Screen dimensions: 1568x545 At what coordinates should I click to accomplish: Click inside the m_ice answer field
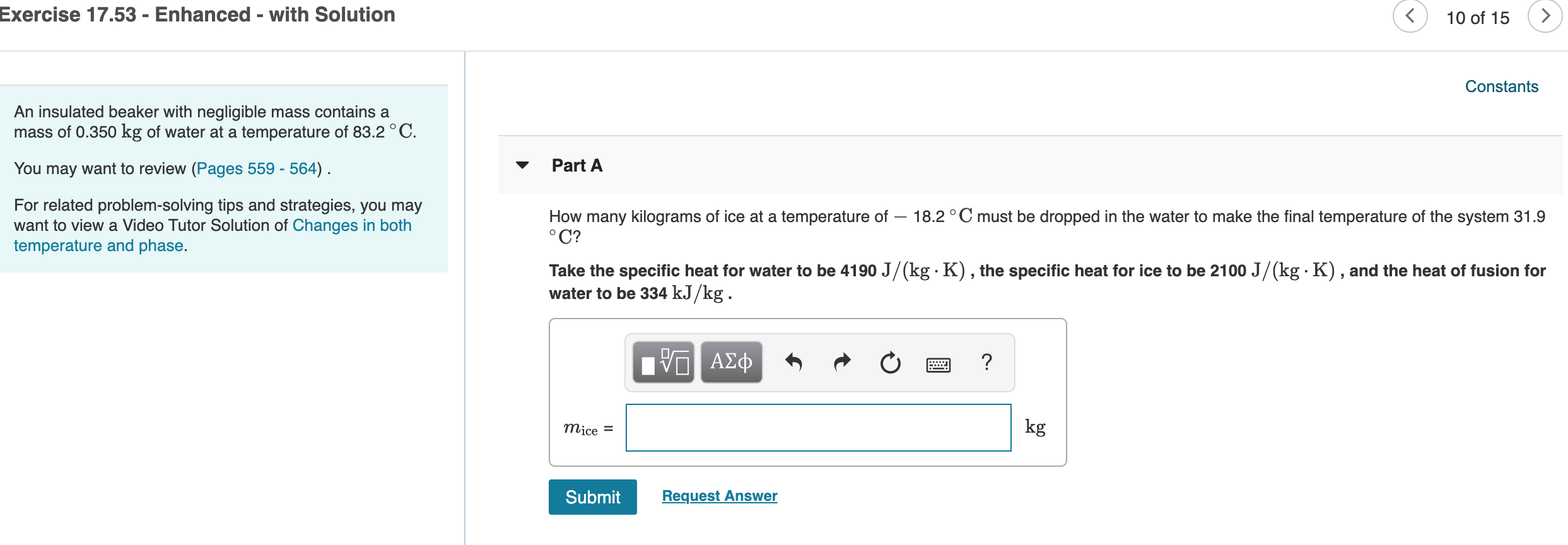[817, 427]
